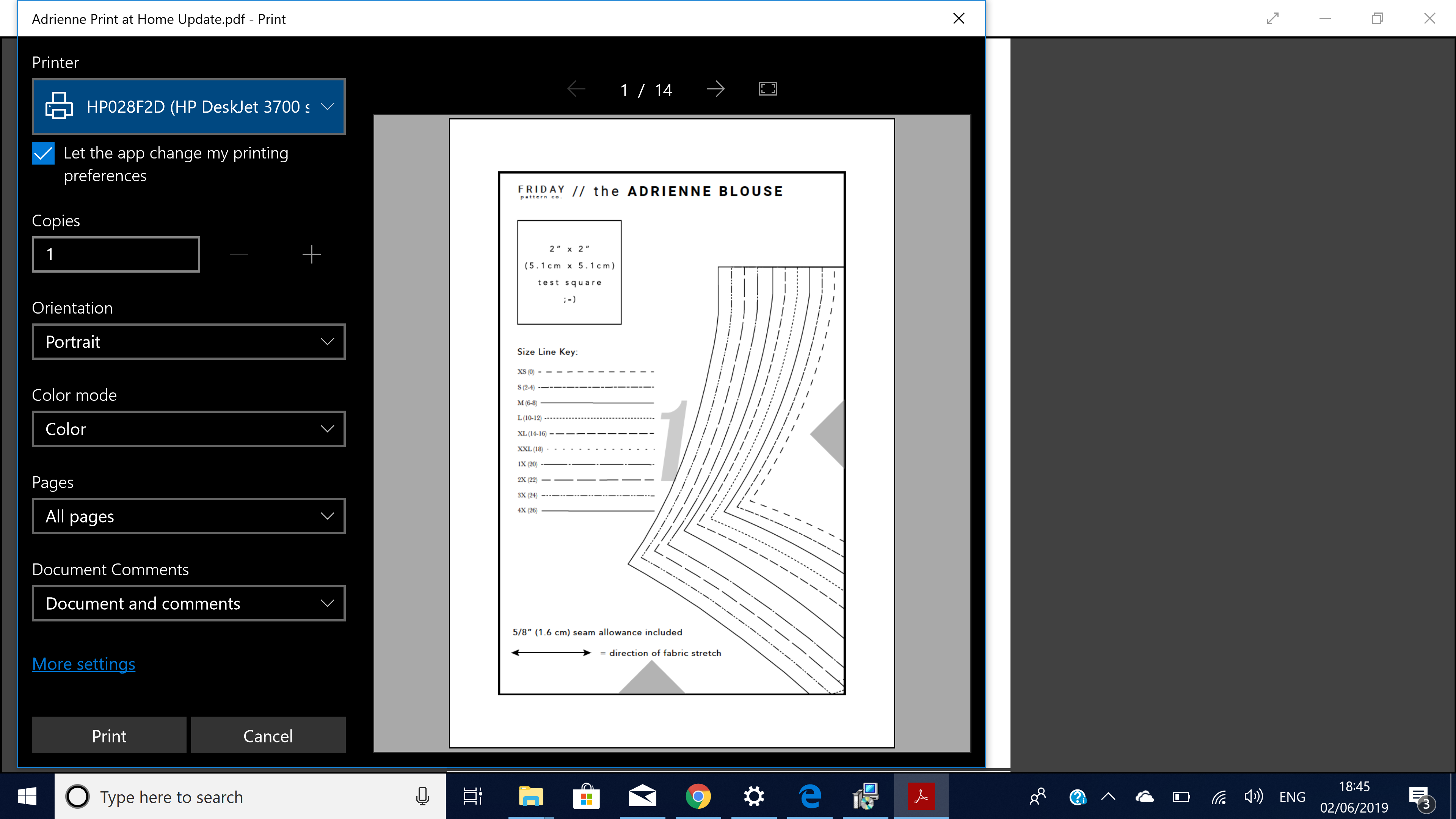Open File Explorer from taskbar
1456x819 pixels.
(x=530, y=797)
